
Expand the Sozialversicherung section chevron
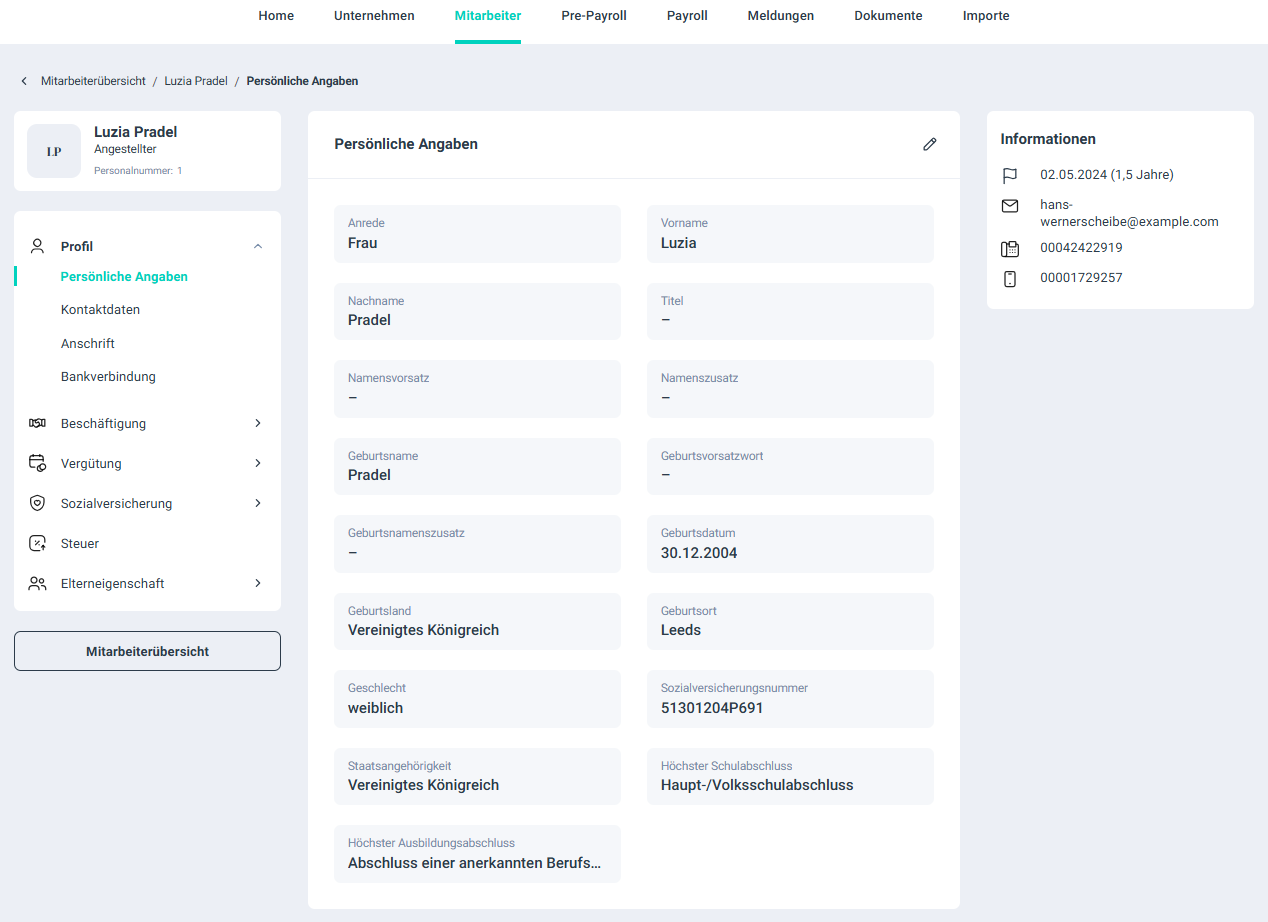pos(258,504)
